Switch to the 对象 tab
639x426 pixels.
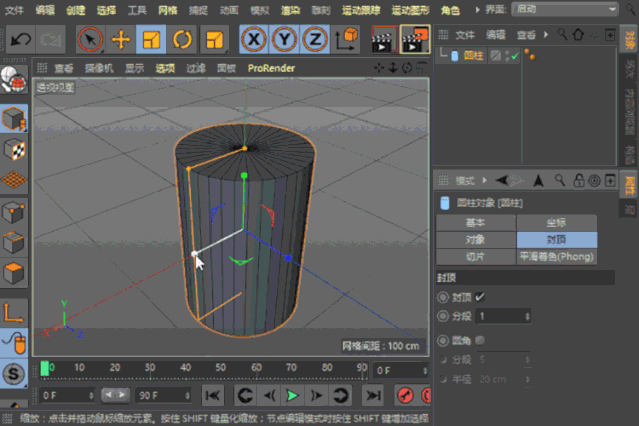476,240
